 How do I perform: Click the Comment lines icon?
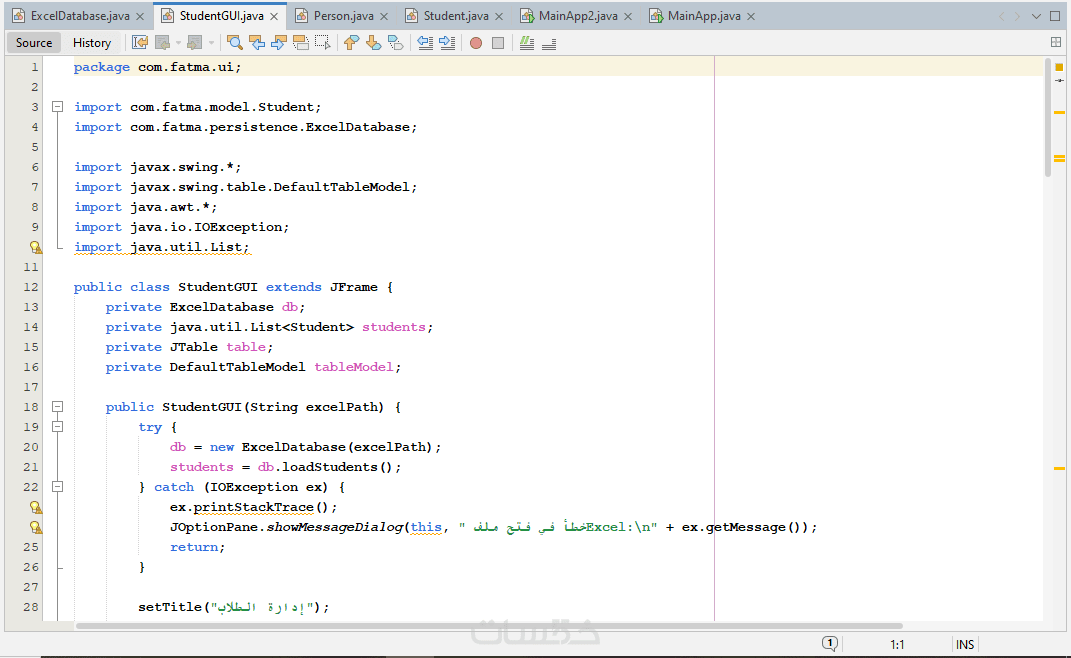527,43
